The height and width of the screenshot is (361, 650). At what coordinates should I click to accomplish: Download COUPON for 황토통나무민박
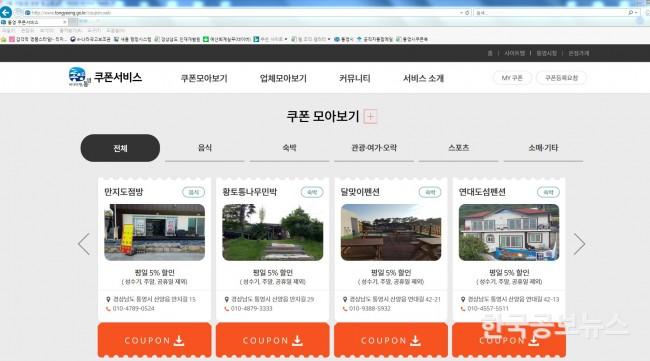(x=273, y=340)
